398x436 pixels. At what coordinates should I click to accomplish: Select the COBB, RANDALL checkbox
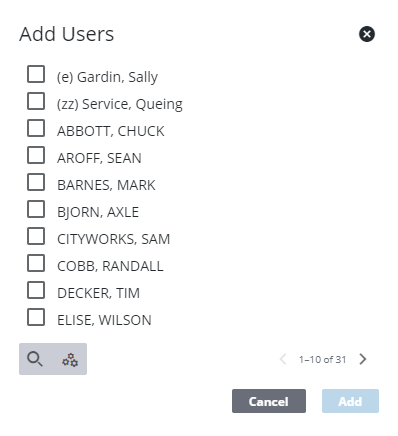(36, 263)
